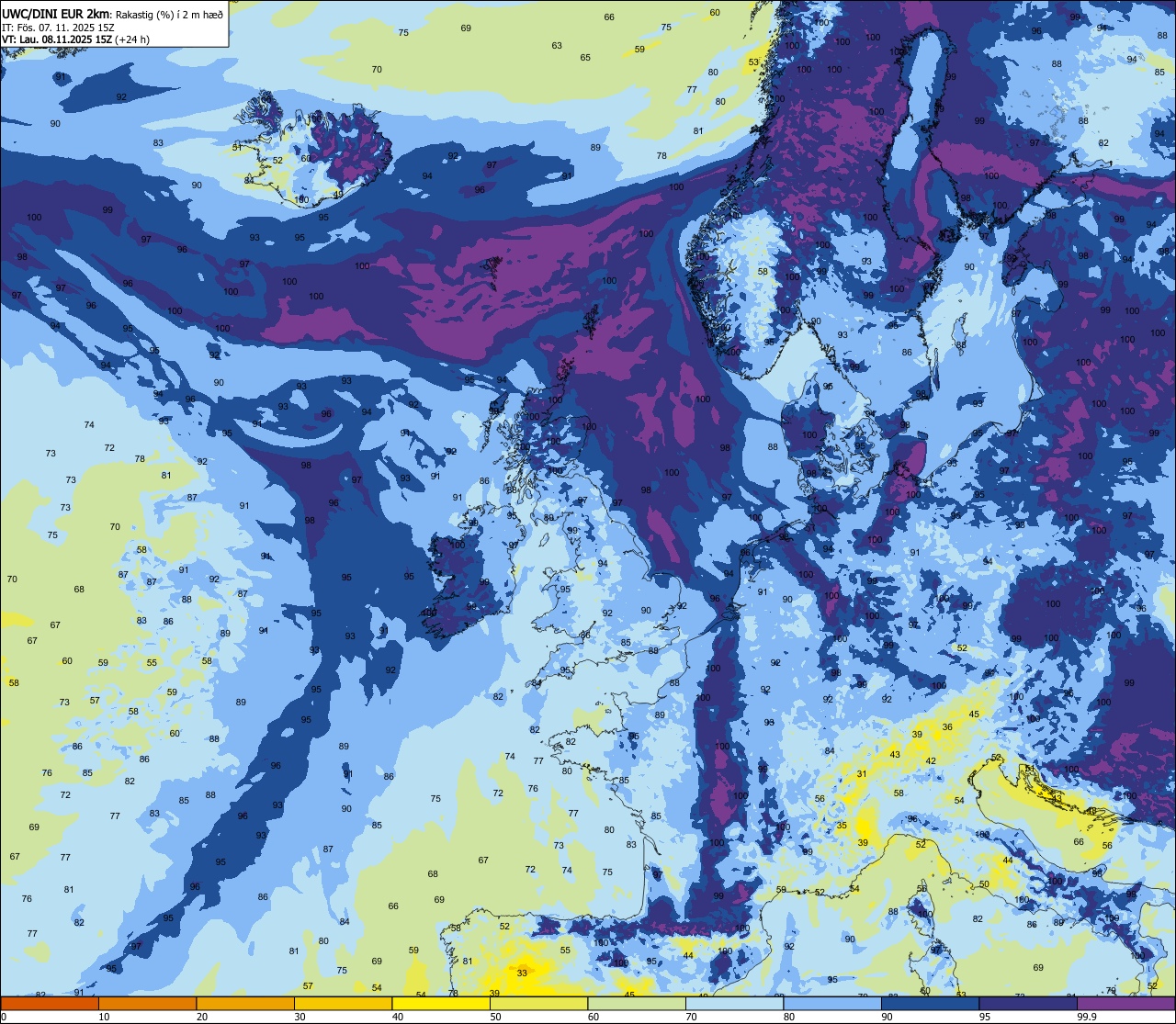Click the "33" humidity value over Spain

[x=522, y=973]
